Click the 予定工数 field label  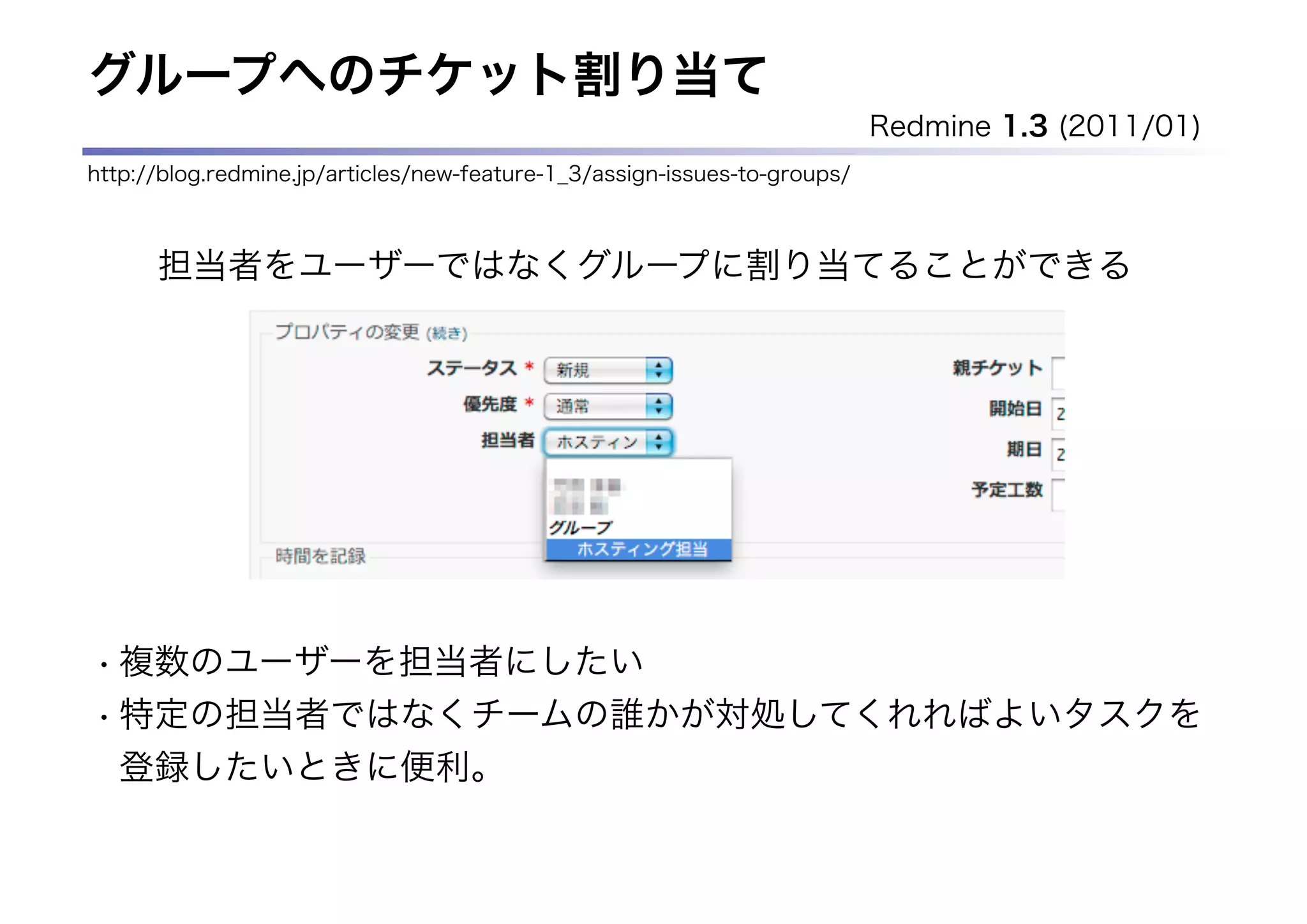click(x=1007, y=490)
